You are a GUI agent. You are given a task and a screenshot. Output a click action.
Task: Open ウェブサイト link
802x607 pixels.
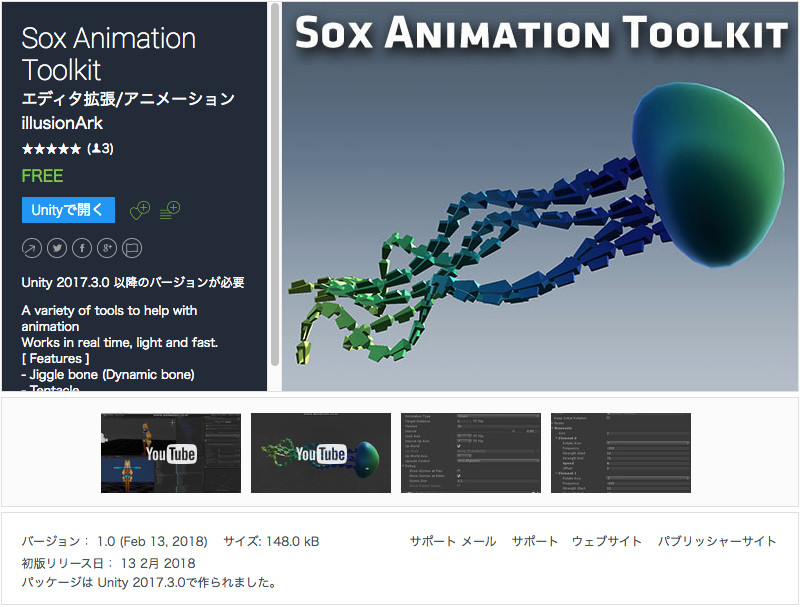pos(606,541)
